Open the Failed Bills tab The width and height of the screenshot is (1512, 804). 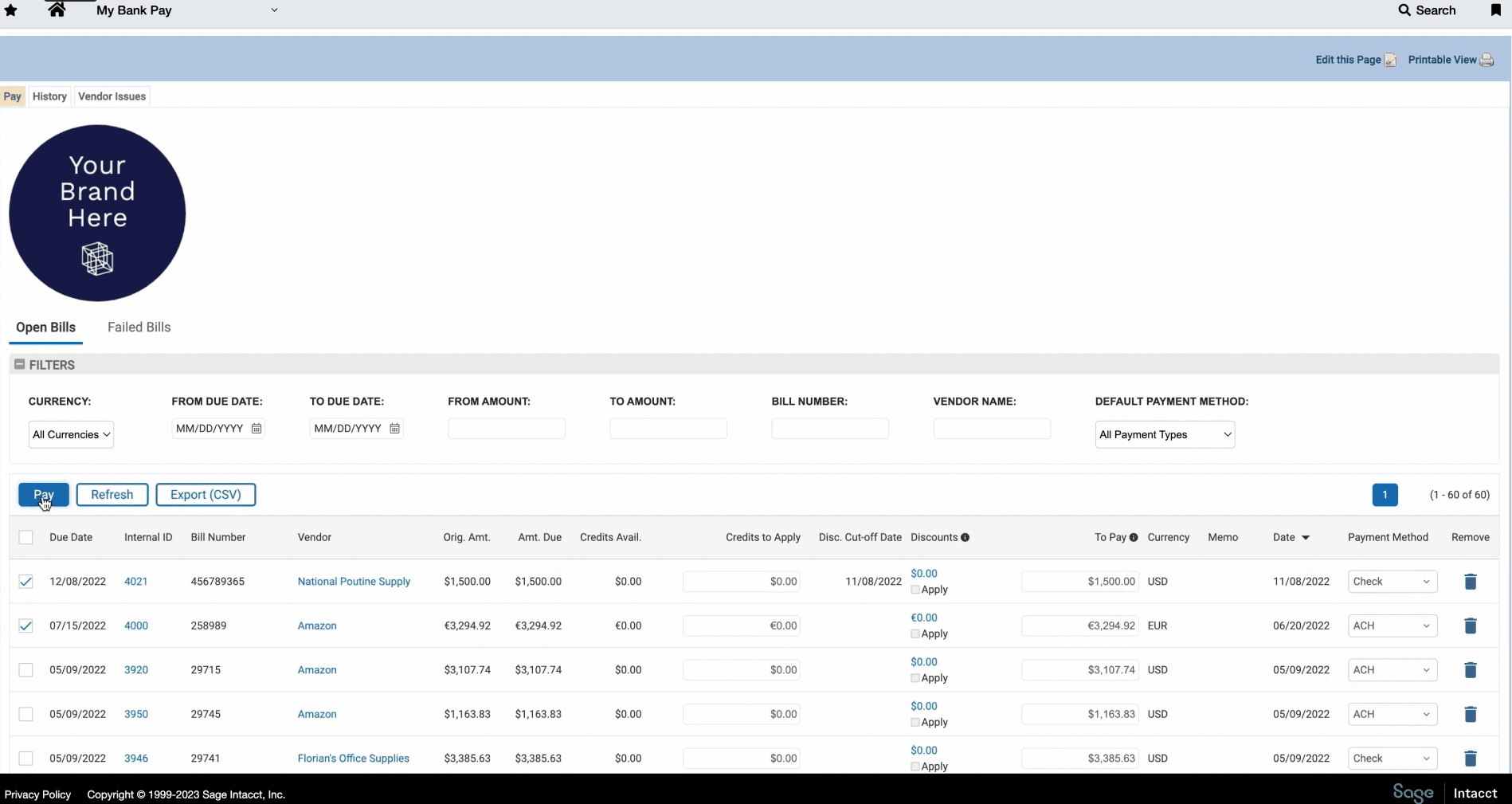[x=139, y=327]
